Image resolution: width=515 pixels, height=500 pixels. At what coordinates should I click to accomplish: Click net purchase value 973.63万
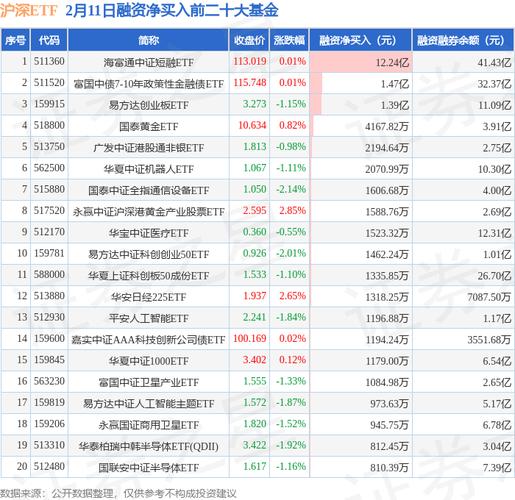389,404
